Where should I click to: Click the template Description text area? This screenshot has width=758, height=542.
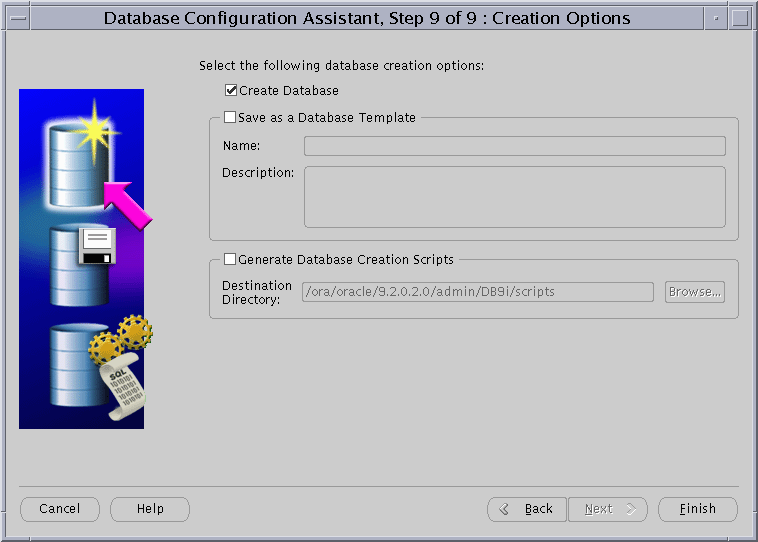coord(514,197)
